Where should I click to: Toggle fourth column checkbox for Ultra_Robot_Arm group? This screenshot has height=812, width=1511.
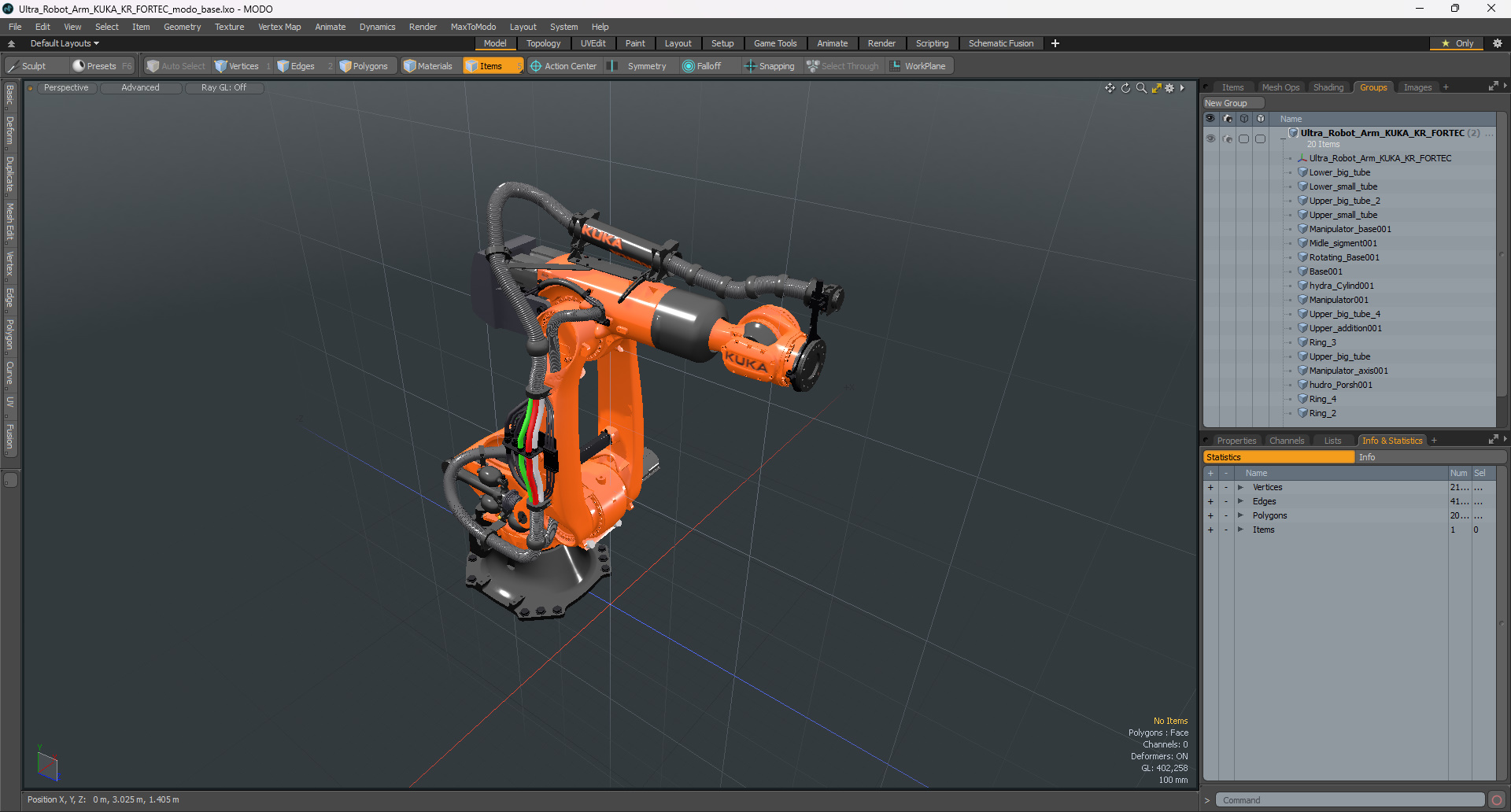click(x=1260, y=138)
